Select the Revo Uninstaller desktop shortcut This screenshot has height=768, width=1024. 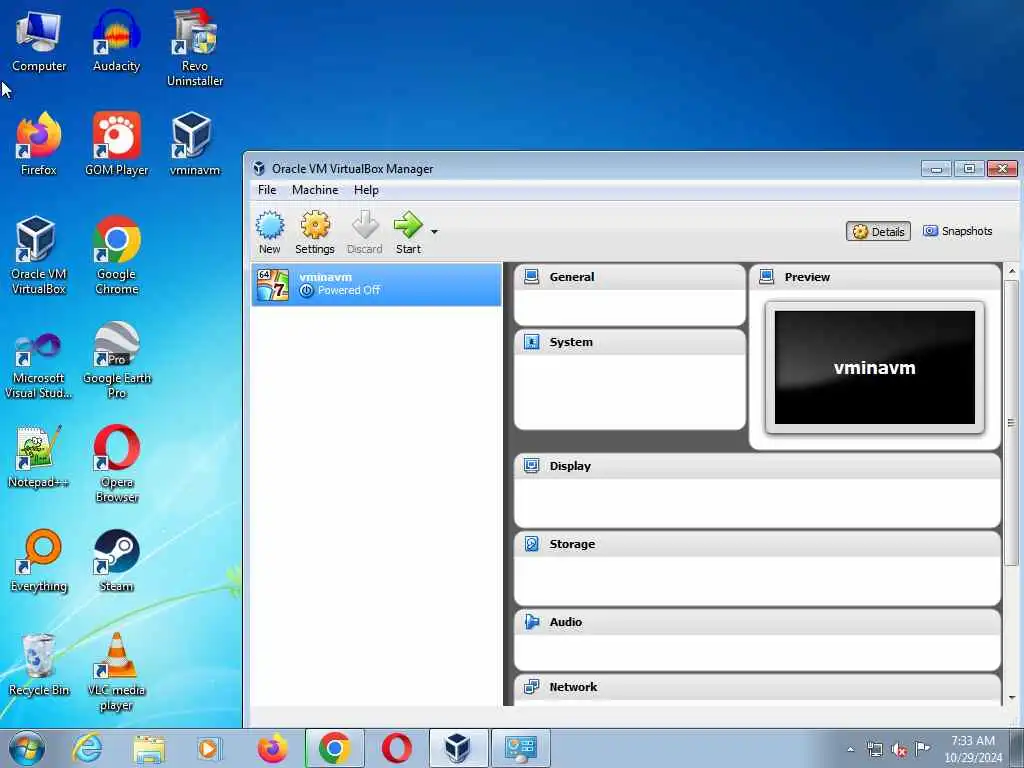coord(195,48)
